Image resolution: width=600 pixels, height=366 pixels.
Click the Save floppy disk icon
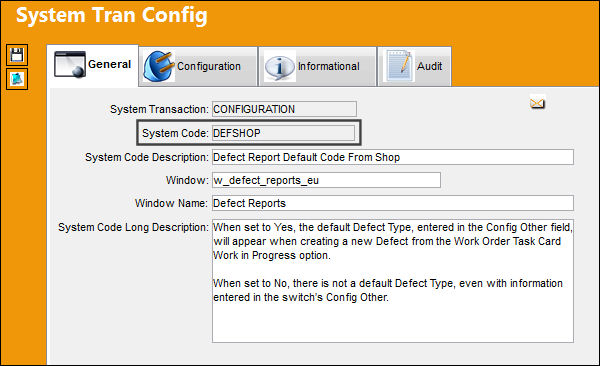[x=17, y=55]
